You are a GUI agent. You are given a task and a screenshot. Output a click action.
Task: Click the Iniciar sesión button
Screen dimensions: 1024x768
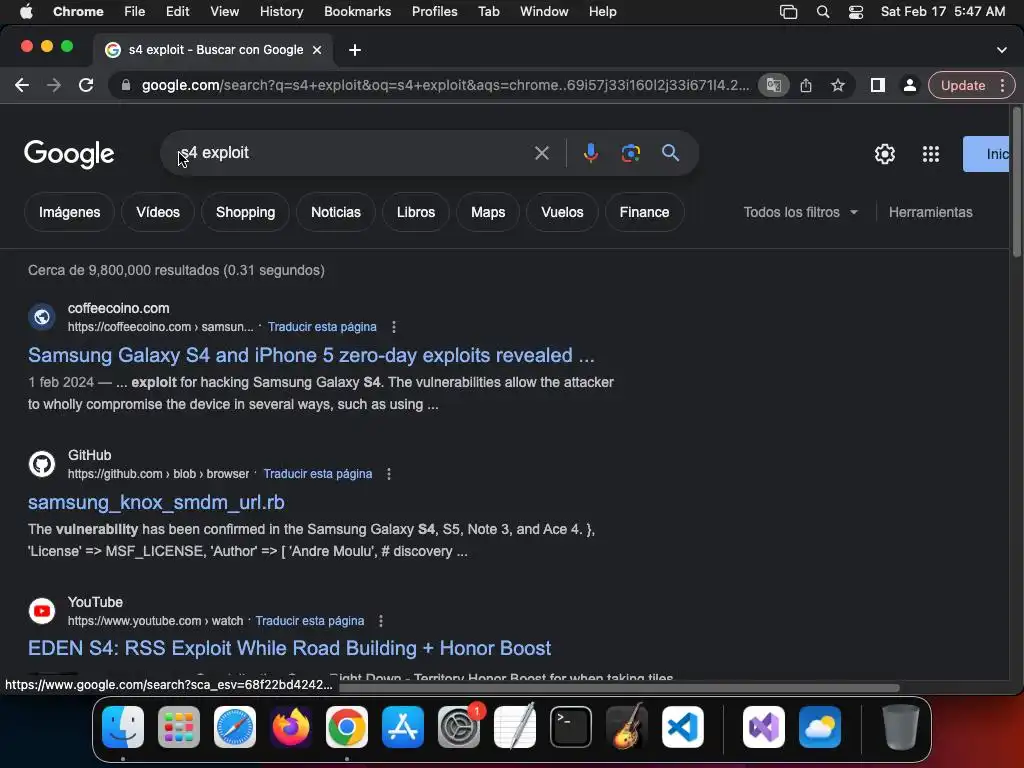click(x=986, y=154)
